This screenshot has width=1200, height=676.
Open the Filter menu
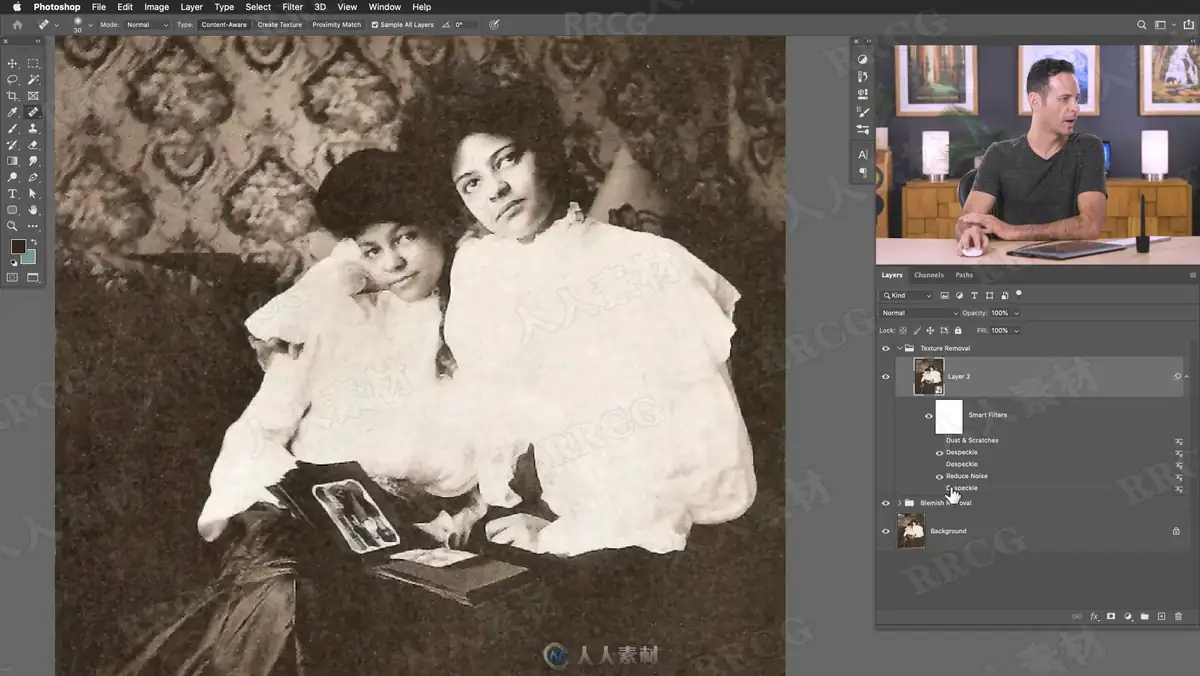point(292,7)
